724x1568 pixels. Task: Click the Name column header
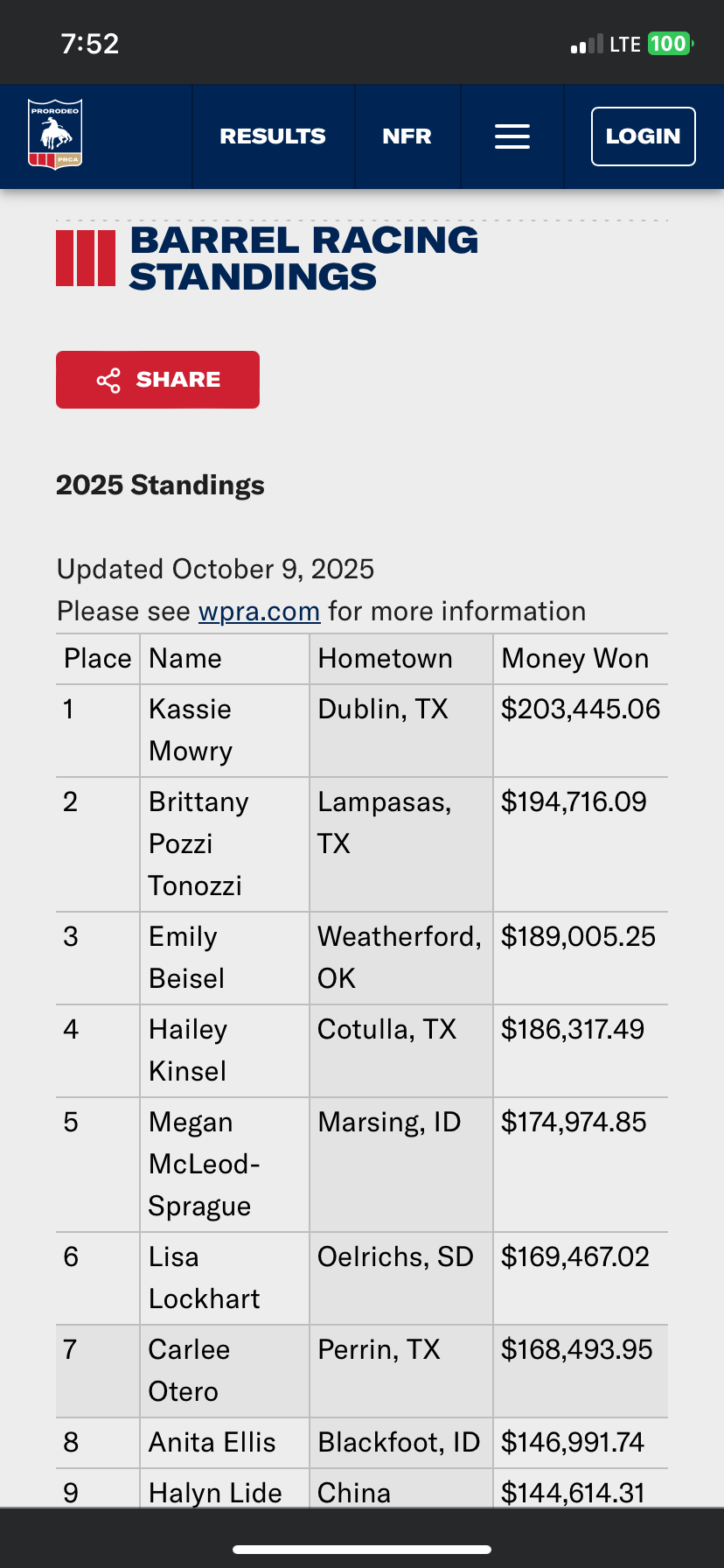(185, 659)
